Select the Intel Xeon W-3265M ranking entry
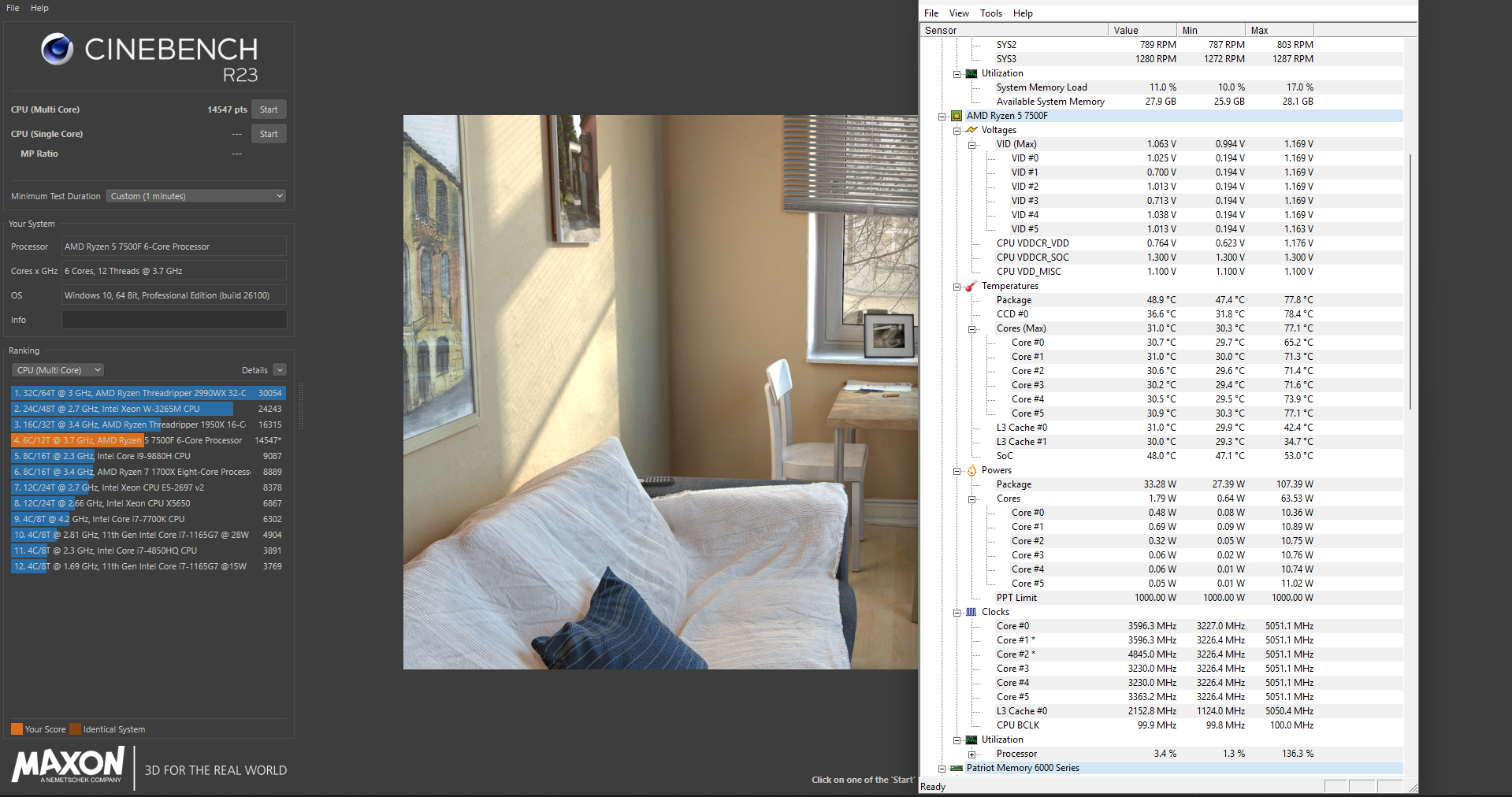This screenshot has width=1512, height=797. point(148,409)
